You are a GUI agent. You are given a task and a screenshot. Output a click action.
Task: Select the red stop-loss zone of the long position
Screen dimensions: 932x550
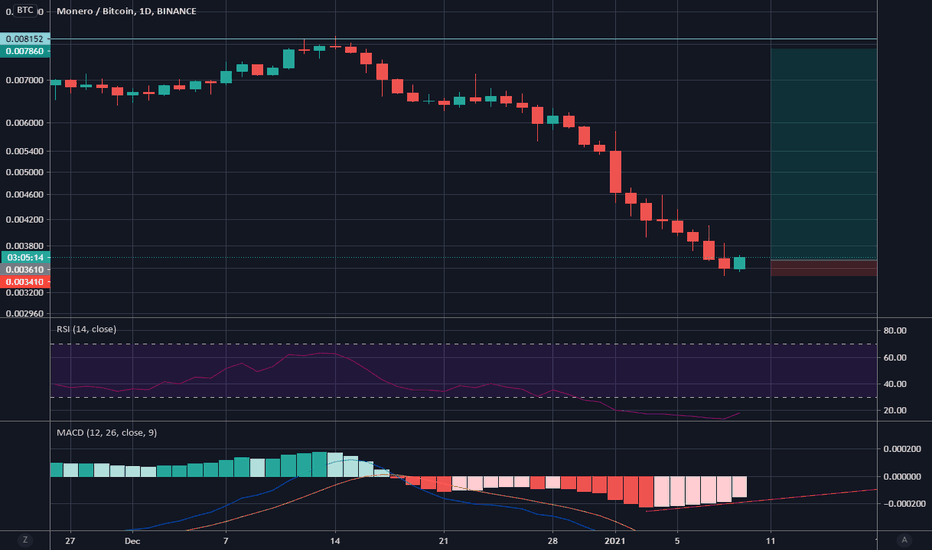pyautogui.click(x=823, y=268)
